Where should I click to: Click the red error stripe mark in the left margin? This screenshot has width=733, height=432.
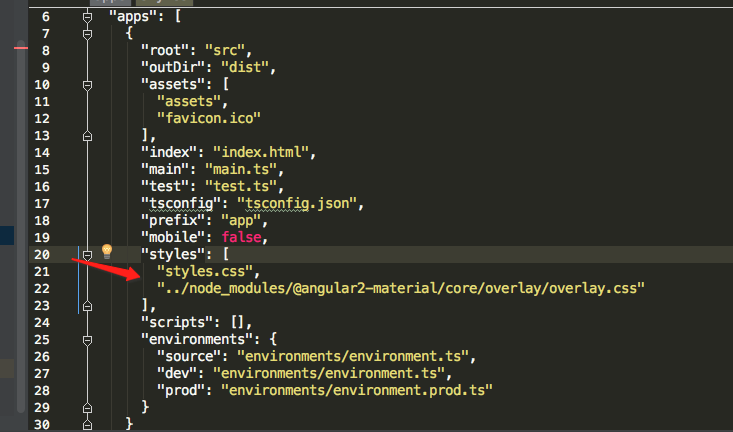[21, 48]
